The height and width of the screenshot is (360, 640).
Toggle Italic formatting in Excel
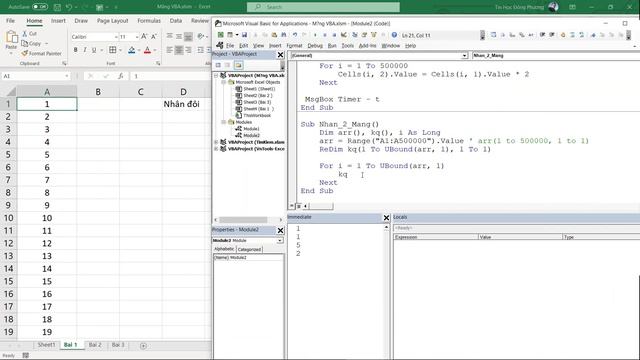tap(85, 50)
